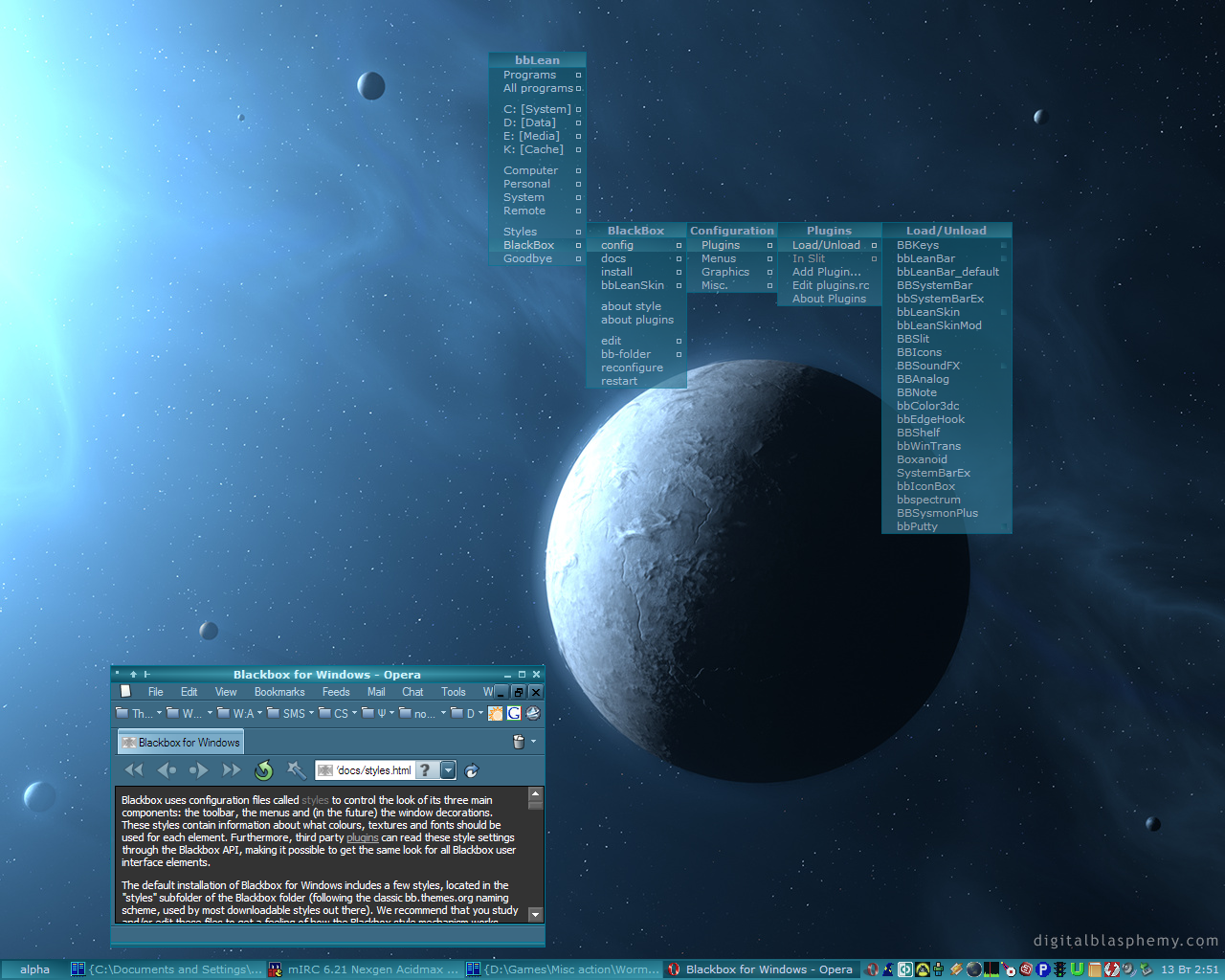Click the wizard hat tray icon
Viewport: 1225px width, 980px height.
coord(888,969)
